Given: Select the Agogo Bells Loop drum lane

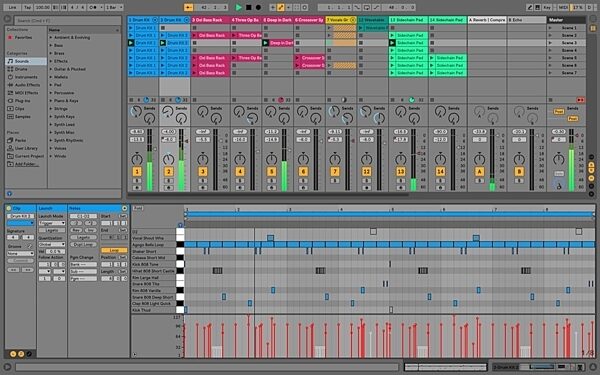Looking at the screenshot, I should click(x=153, y=245).
